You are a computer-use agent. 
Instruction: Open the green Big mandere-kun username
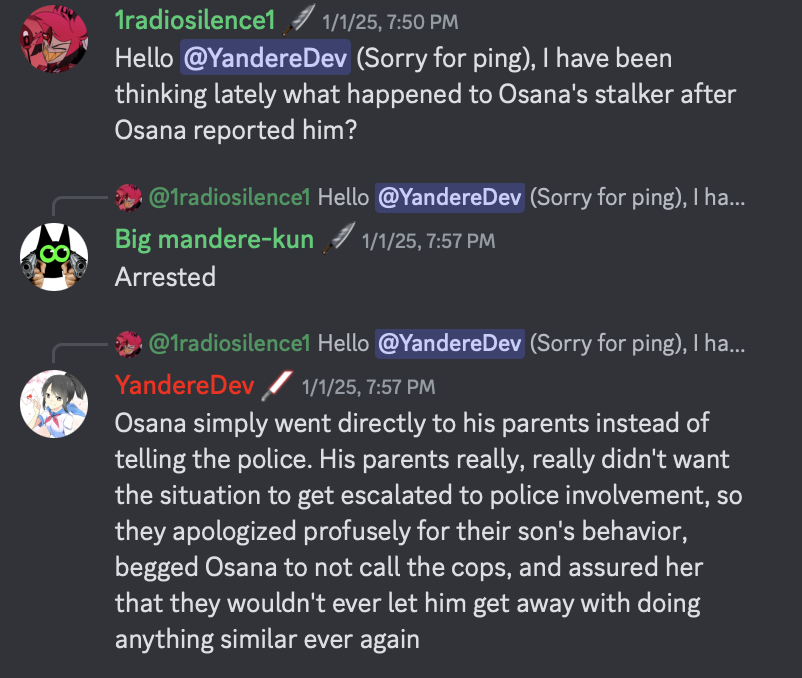coord(215,240)
